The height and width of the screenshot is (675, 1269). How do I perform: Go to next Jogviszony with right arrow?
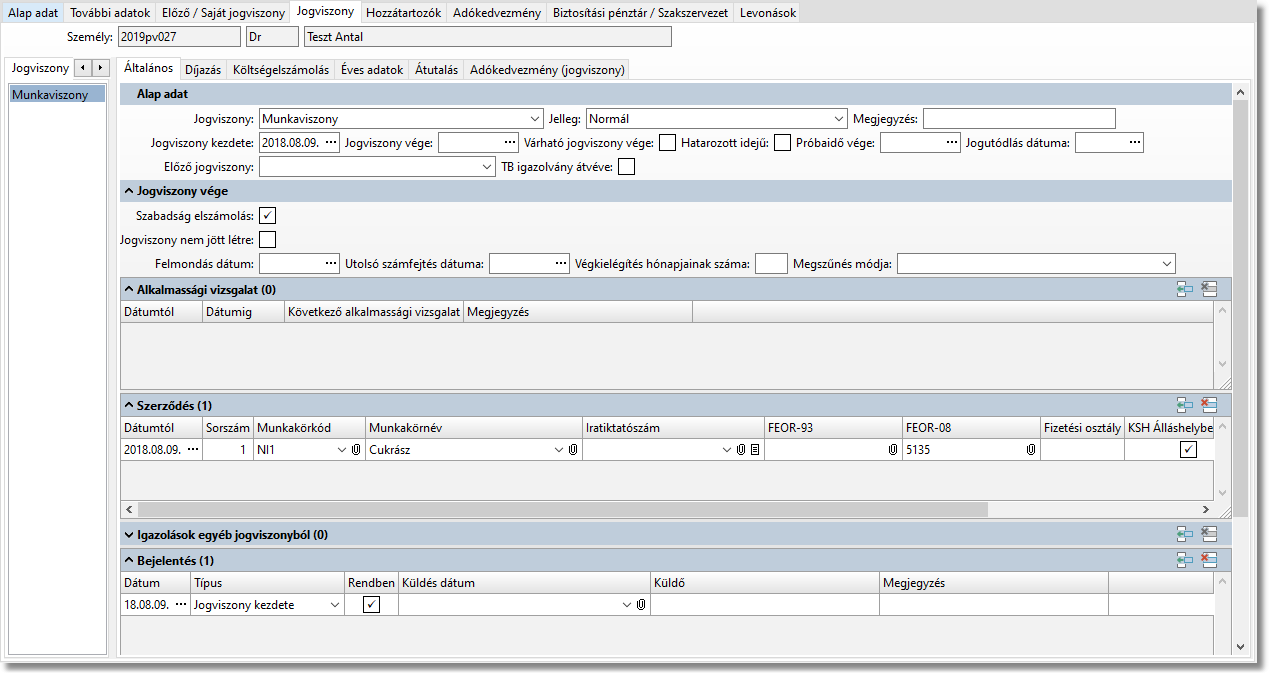(100, 68)
